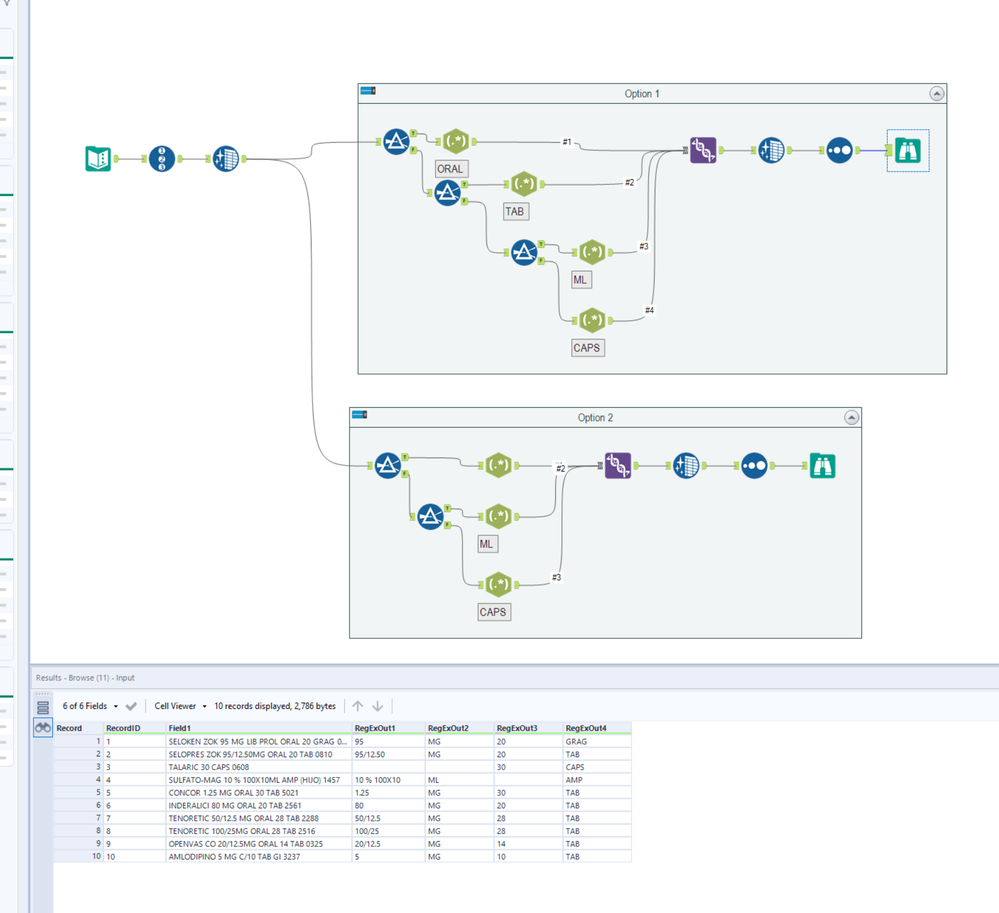The height and width of the screenshot is (913, 999).
Task: Select the Browse tool in Option 1
Action: (x=908, y=150)
